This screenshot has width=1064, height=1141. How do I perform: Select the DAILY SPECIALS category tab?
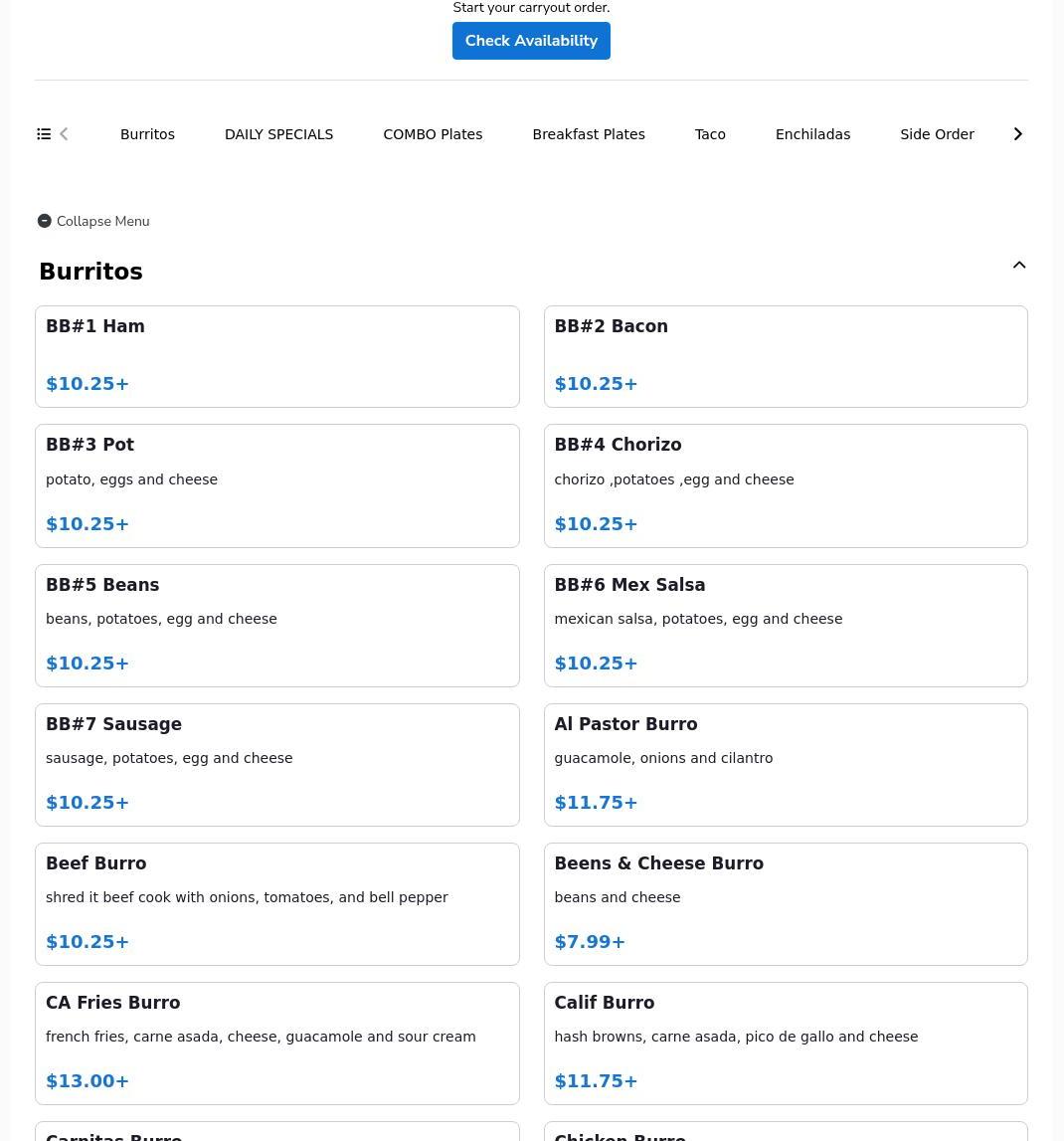278,134
